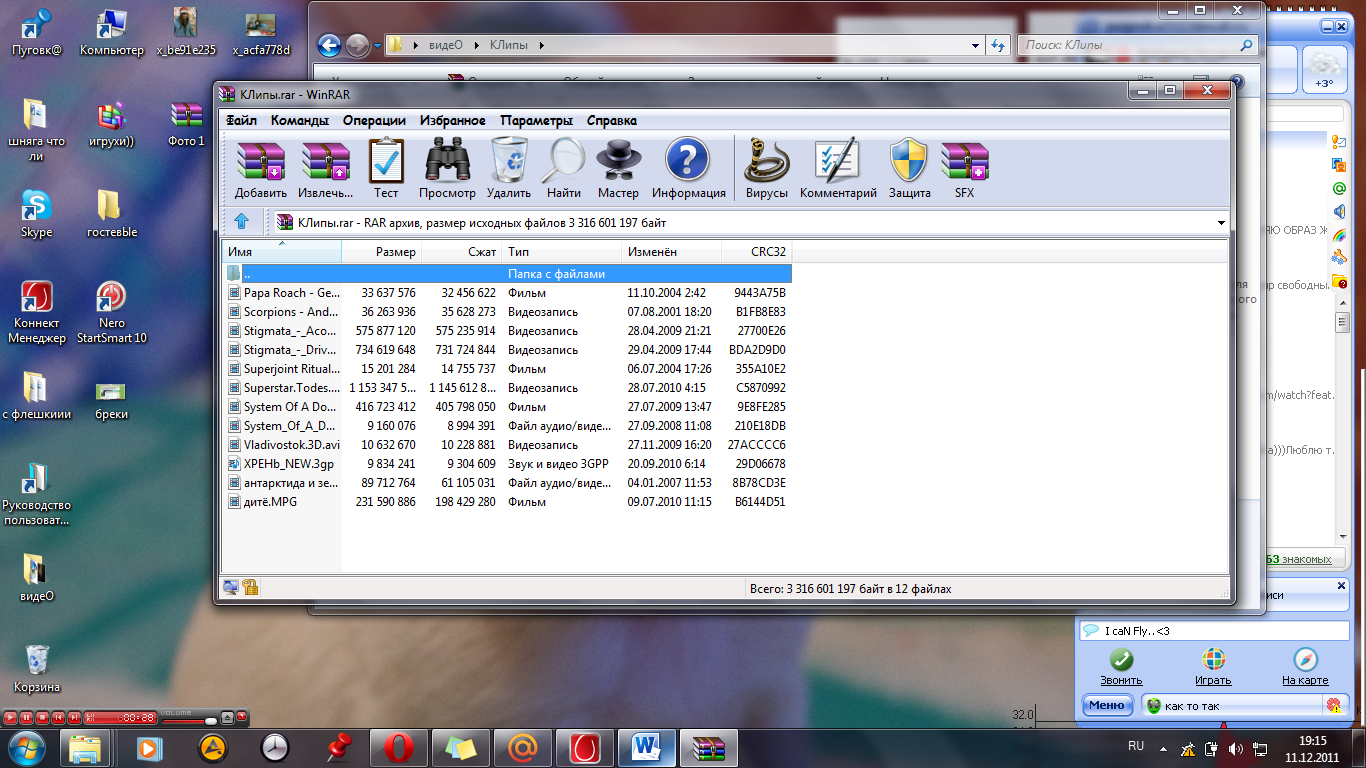Click the Вирусы scan icon
This screenshot has width=1366, height=768.
point(767,160)
